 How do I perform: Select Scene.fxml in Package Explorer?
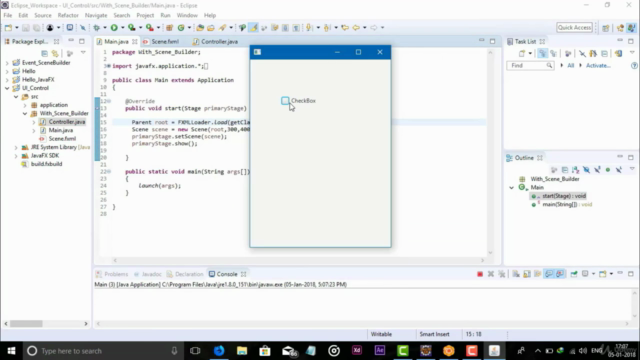point(62,139)
